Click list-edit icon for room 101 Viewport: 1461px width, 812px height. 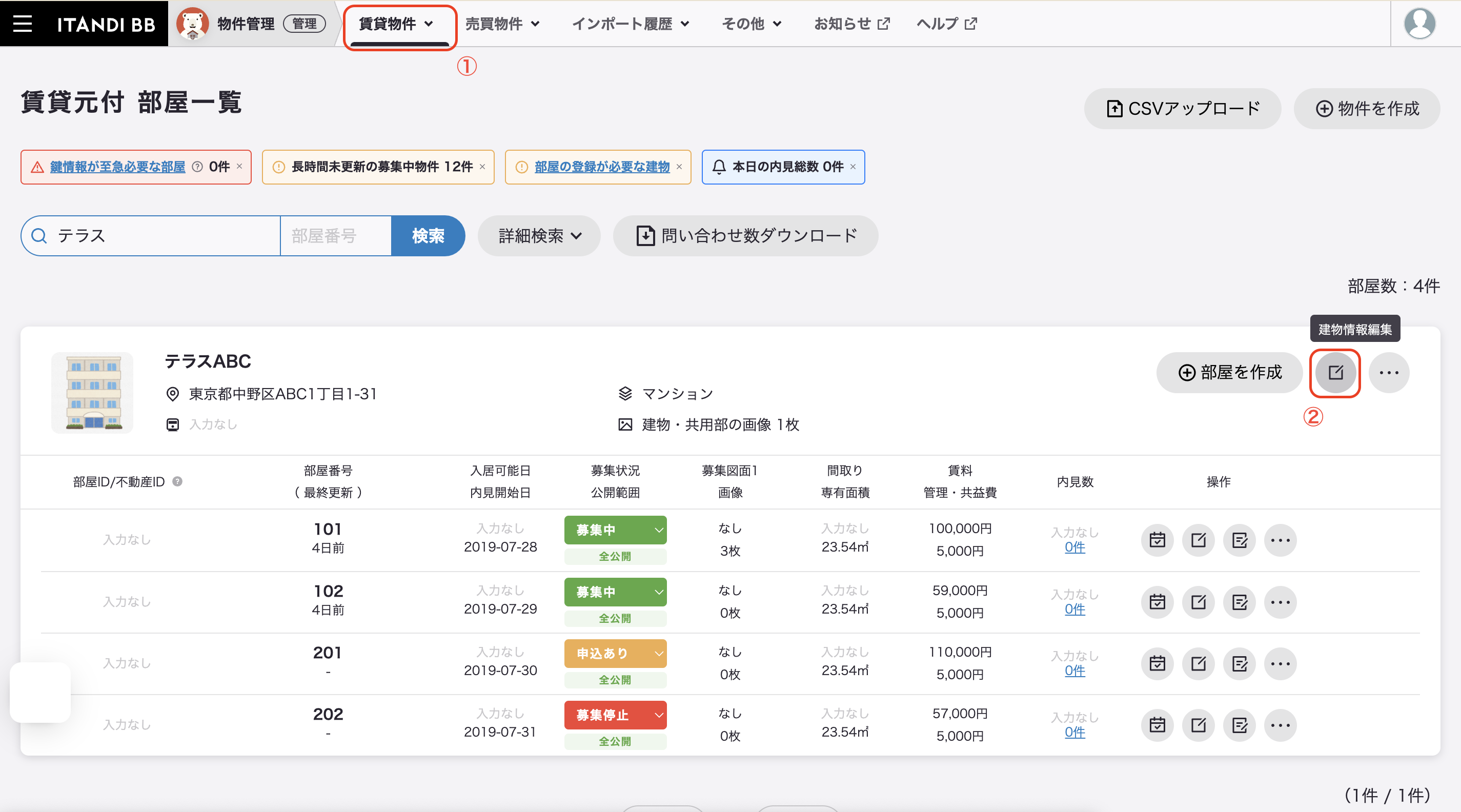coord(1239,540)
